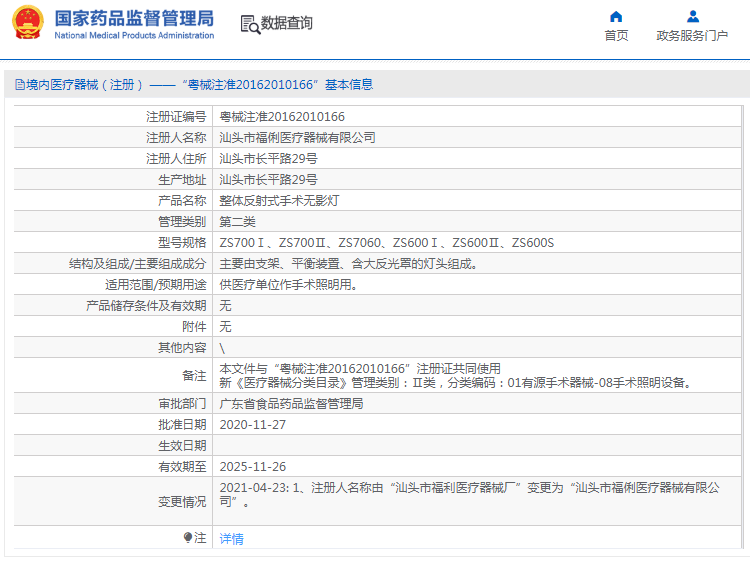750x563 pixels.
Task: Select registration number 粤械注准20162010166 value
Action: point(282,117)
